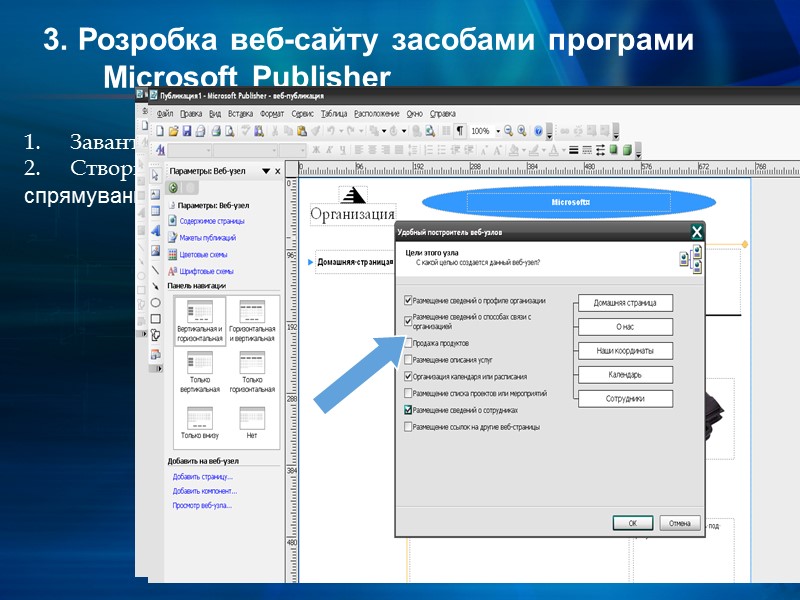Click the Print Preview toolbar icon
The height and width of the screenshot is (600, 800).
pos(230,131)
